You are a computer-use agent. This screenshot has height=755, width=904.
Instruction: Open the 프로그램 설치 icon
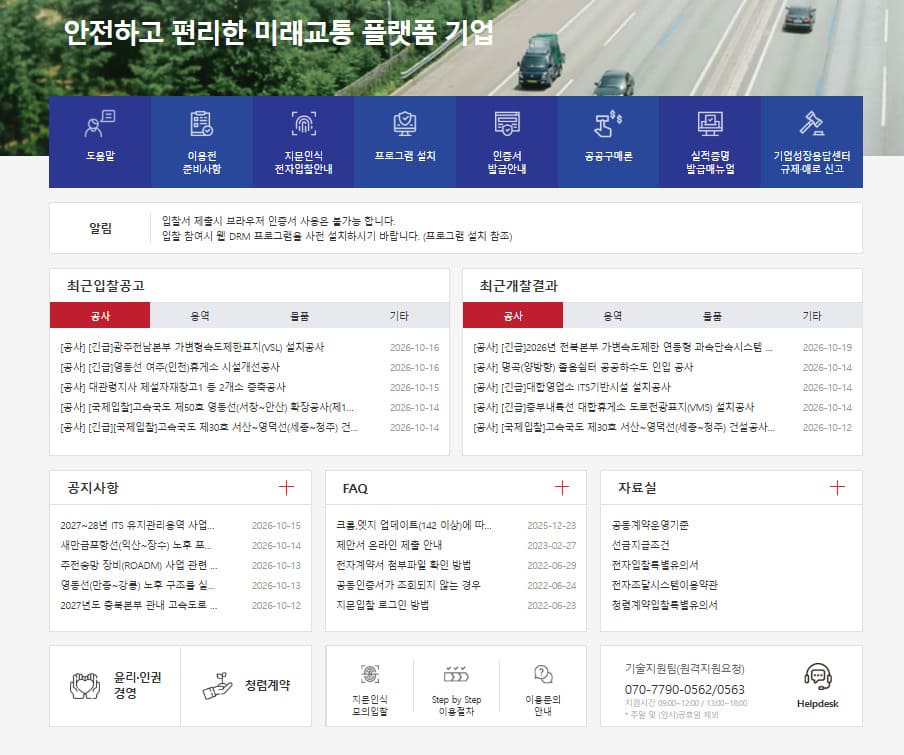pos(405,123)
